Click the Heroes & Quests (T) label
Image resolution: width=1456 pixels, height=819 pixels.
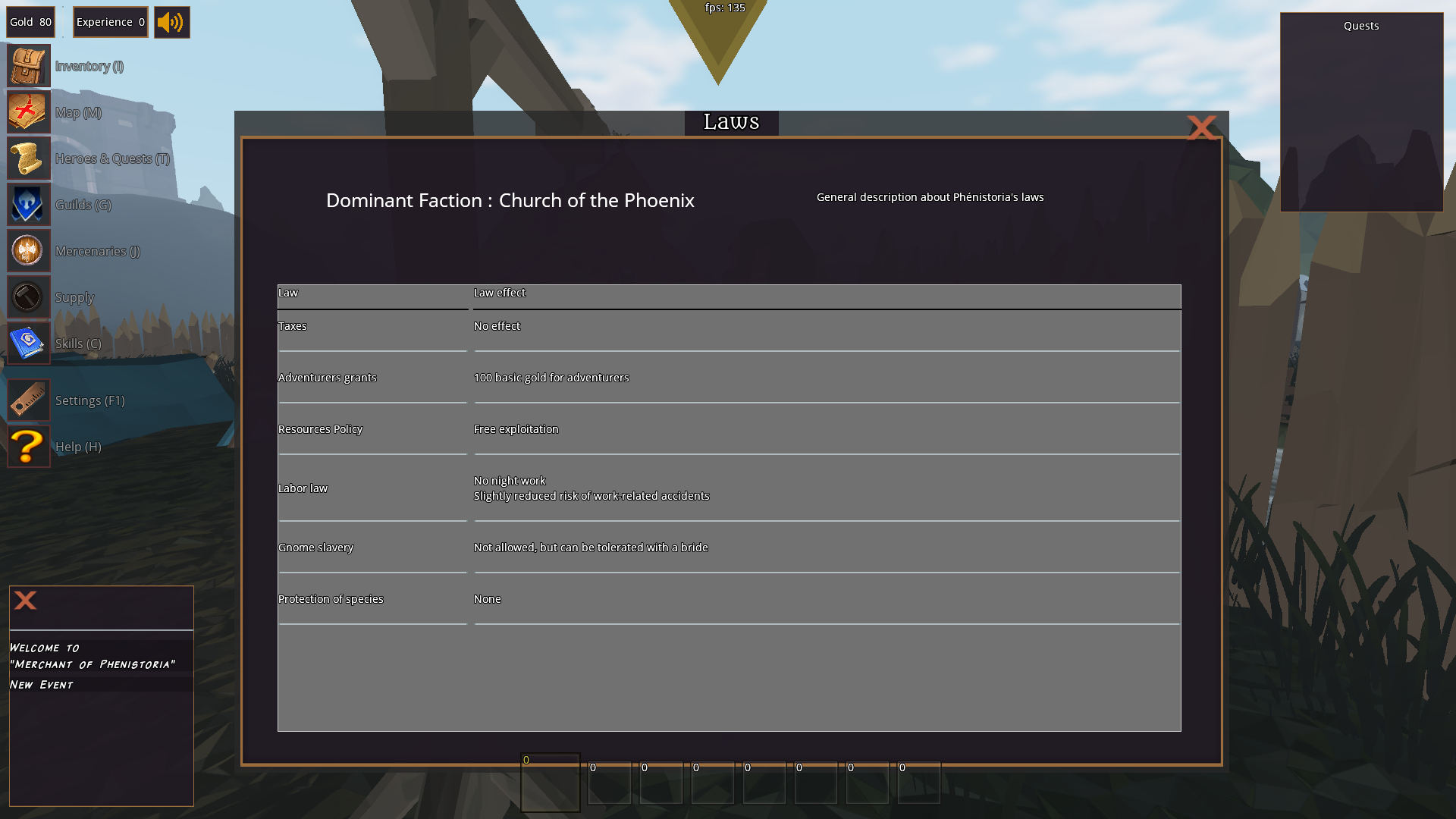click(x=112, y=158)
